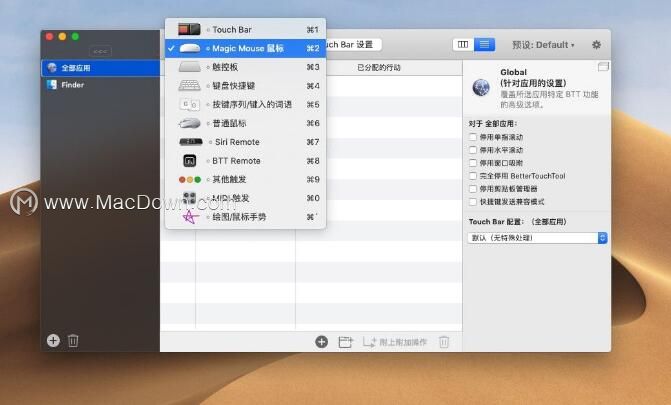Image resolution: width=671 pixels, height=405 pixels.
Task: Open Touch Bar 配置 默认 dropdown
Action: [537, 238]
